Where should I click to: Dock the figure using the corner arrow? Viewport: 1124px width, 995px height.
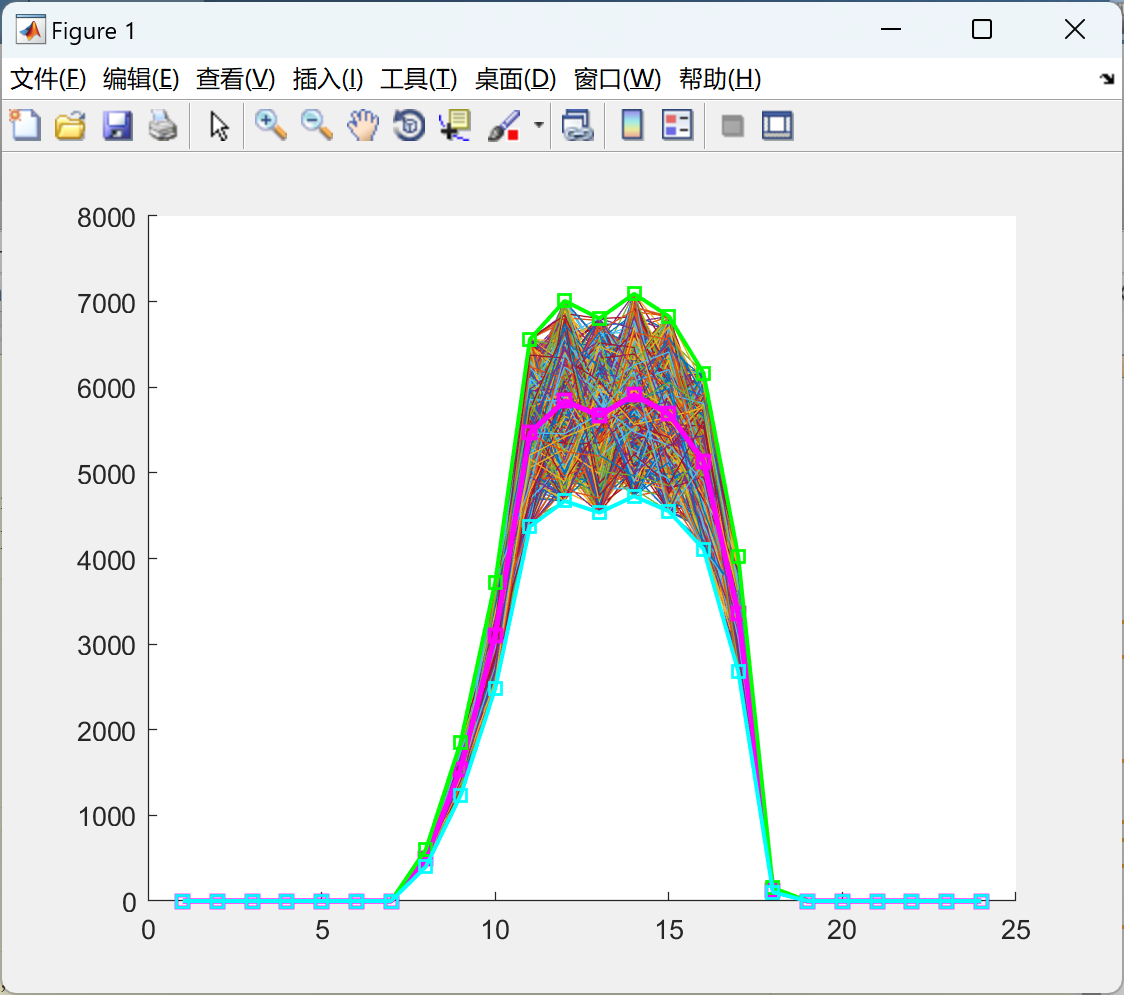1108,79
